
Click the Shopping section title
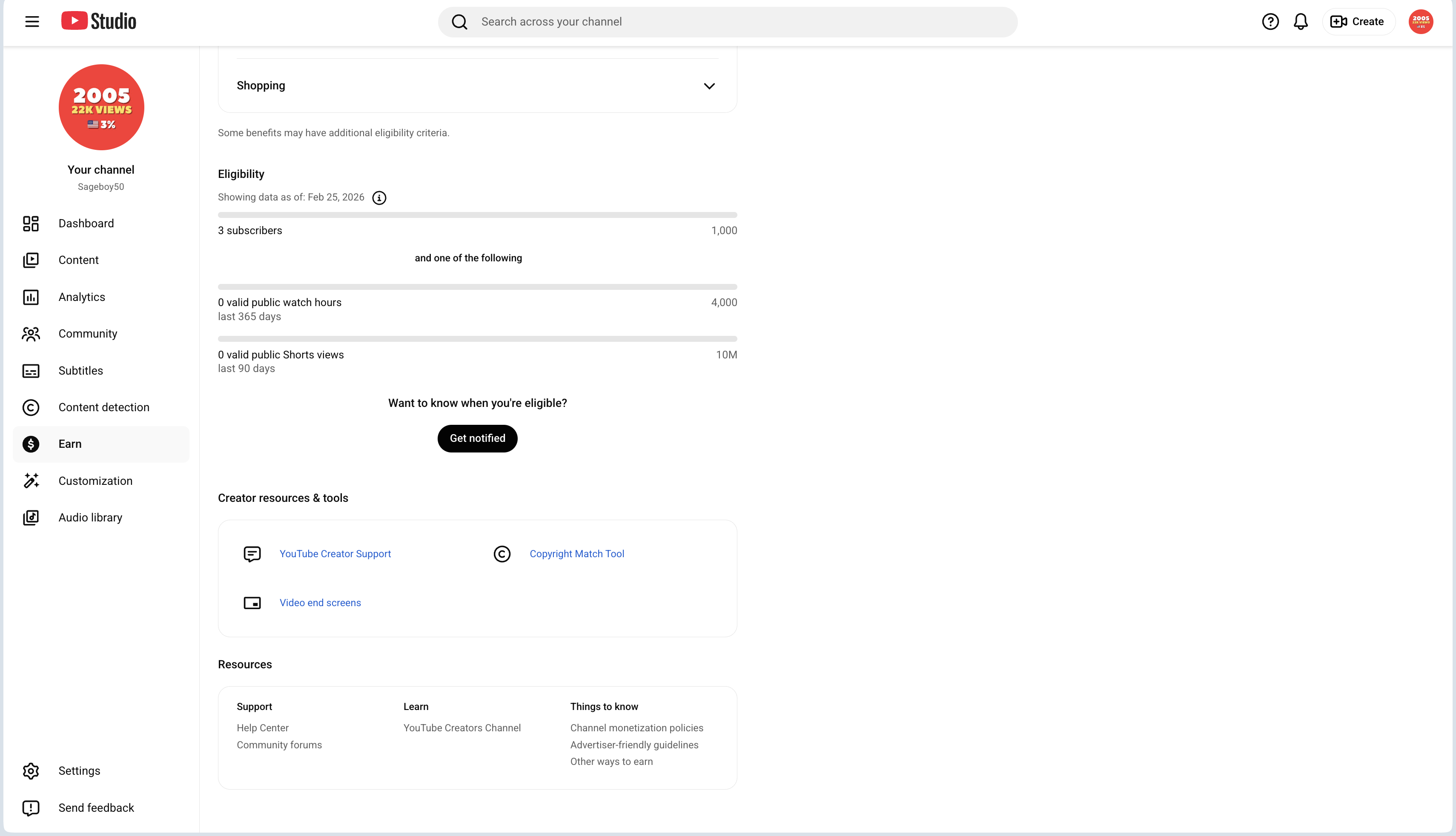coord(261,86)
